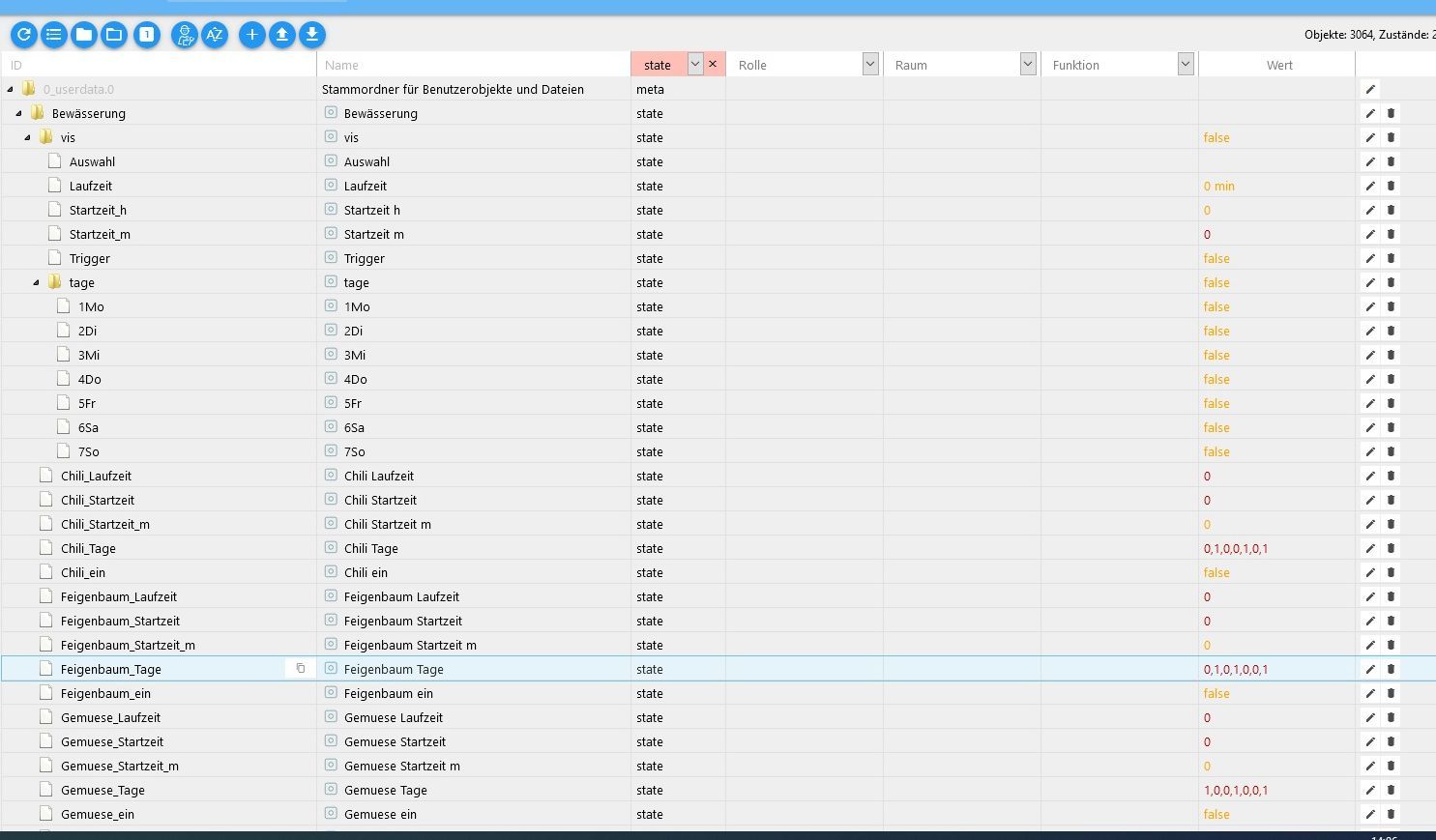
Task: Click pencil icon for Chili_Startzeit row
Action: [1370, 500]
